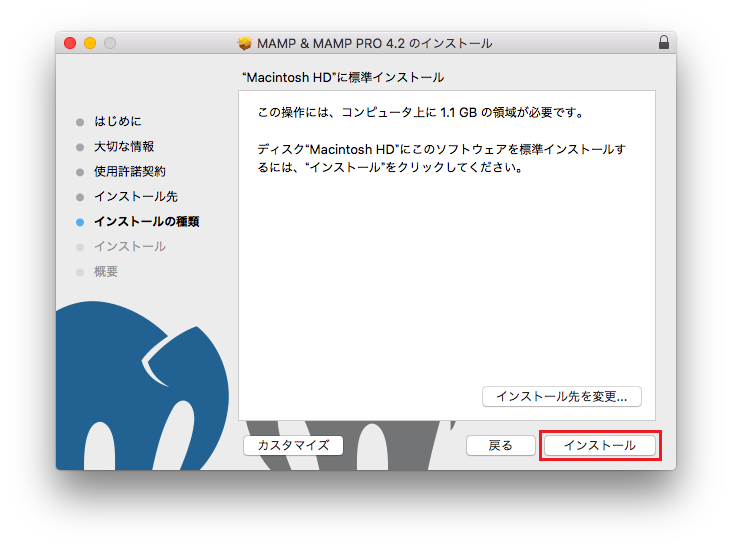
Task: Go back with the 戻る button
Action: tap(500, 445)
